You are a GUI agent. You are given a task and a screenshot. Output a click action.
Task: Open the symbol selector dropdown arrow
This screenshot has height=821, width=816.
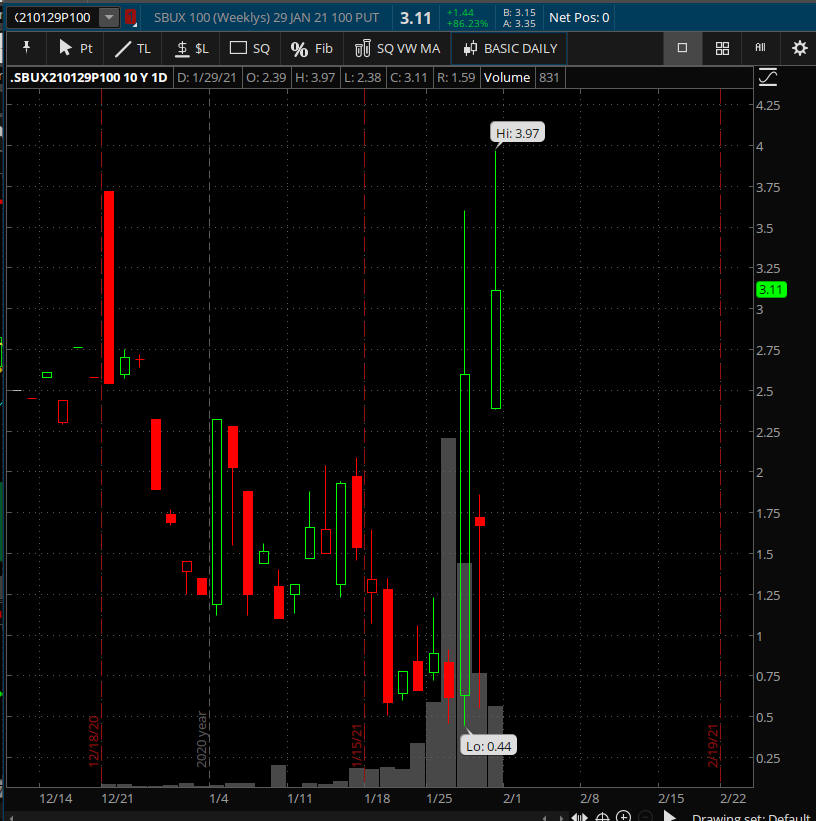click(x=108, y=17)
